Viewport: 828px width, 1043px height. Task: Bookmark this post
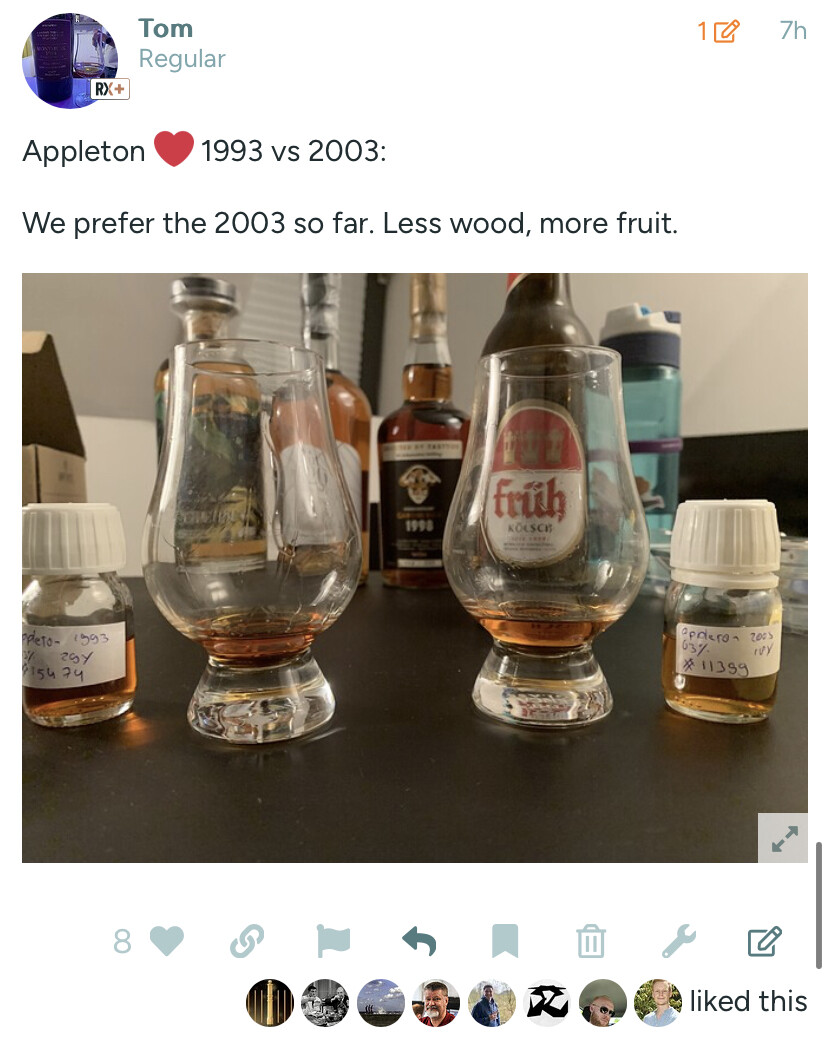pos(505,941)
